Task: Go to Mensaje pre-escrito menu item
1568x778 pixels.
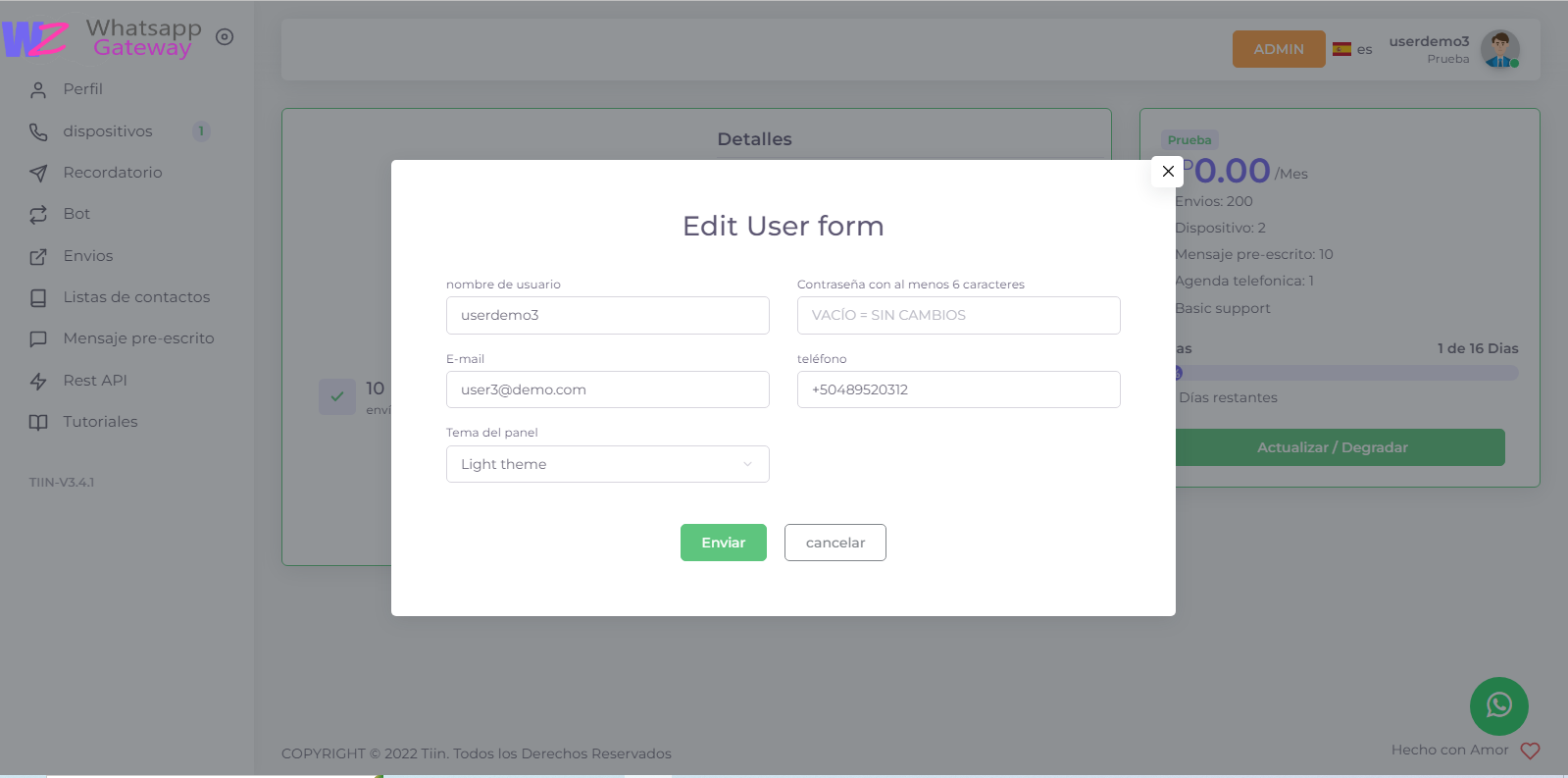Action: 138,338
